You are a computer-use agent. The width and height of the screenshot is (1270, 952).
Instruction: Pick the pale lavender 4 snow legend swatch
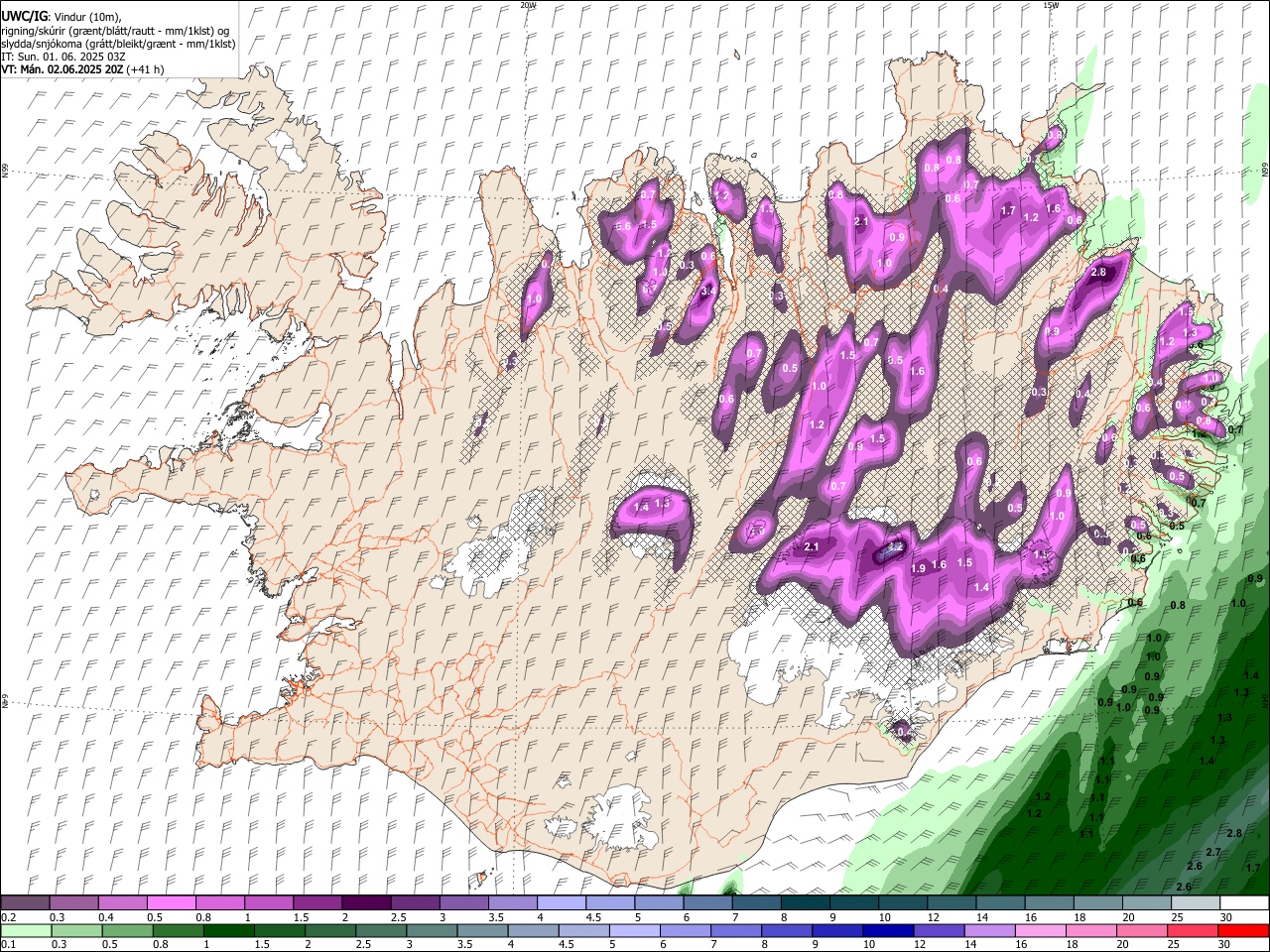pyautogui.click(x=562, y=902)
